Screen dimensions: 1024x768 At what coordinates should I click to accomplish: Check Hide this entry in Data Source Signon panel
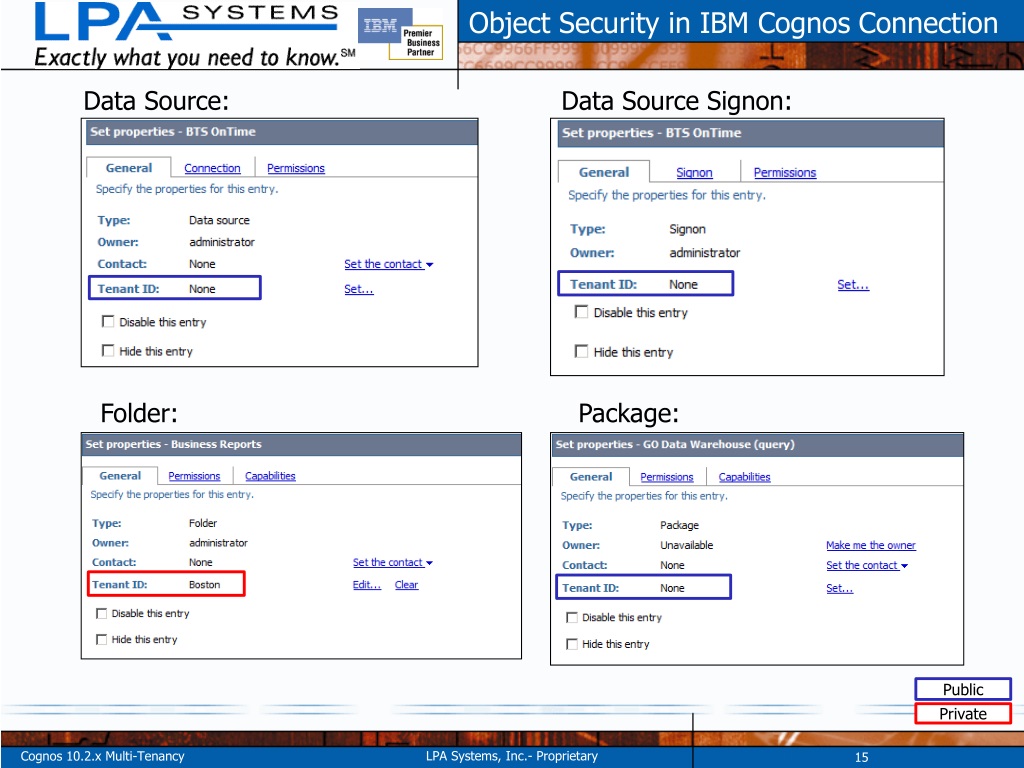(x=581, y=351)
